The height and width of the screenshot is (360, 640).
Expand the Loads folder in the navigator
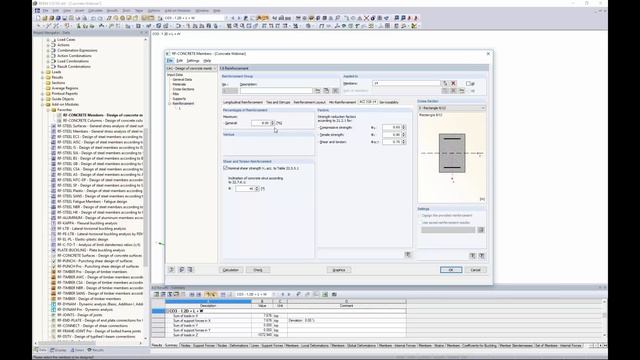[43, 72]
